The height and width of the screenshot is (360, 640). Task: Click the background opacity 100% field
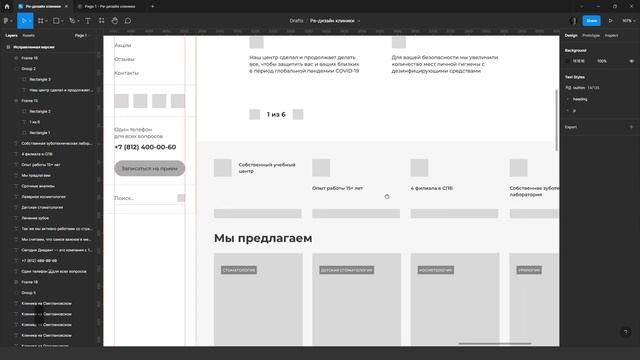point(602,61)
